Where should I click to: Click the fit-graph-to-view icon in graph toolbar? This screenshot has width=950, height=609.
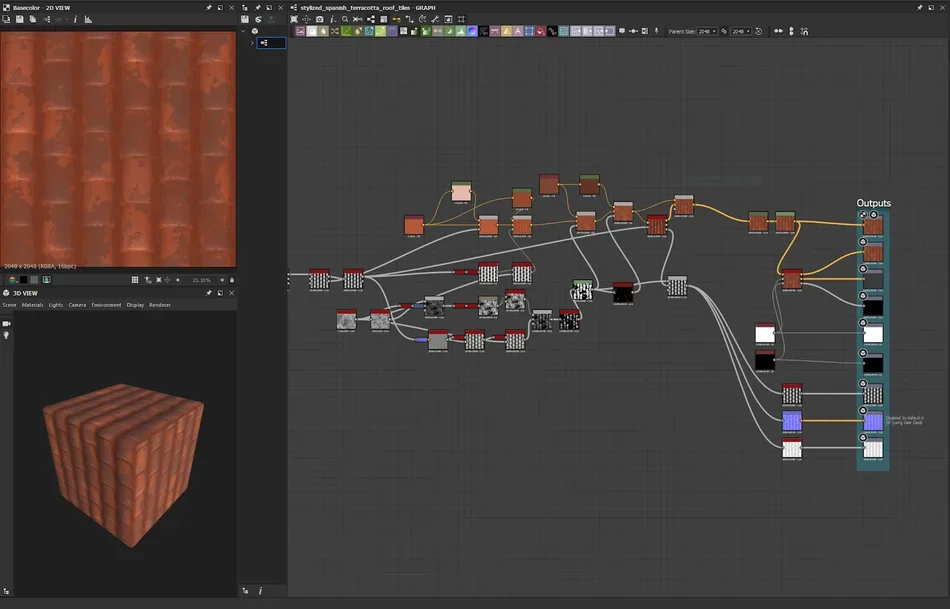point(294,19)
